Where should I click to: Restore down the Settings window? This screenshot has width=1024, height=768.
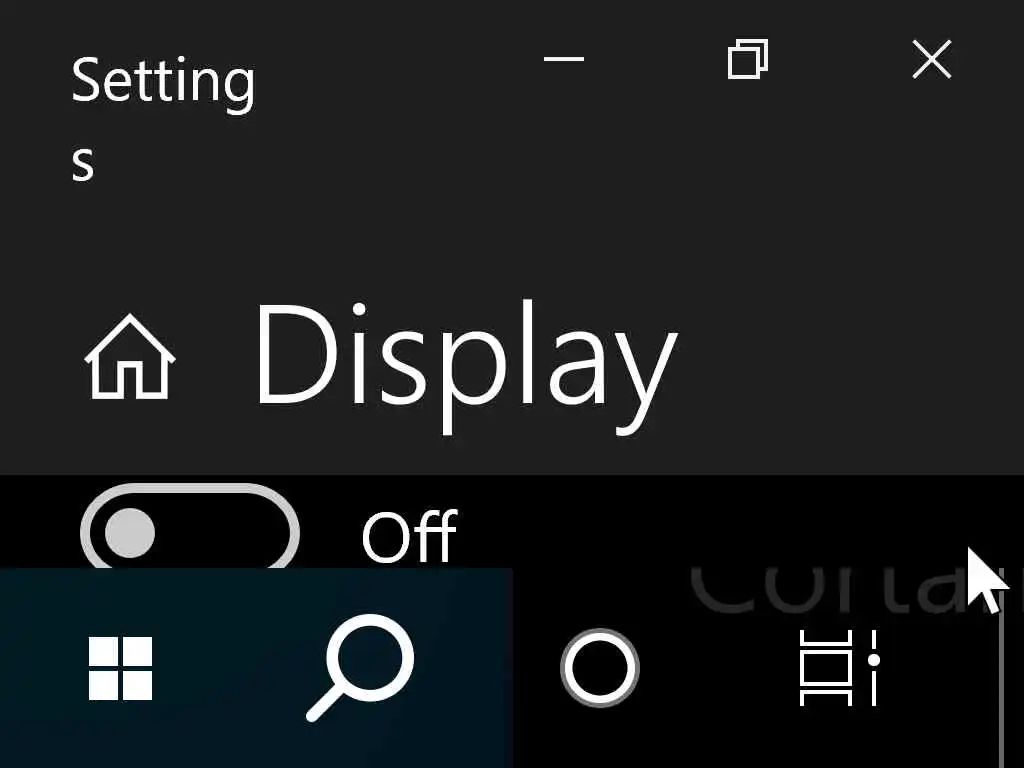(748, 59)
